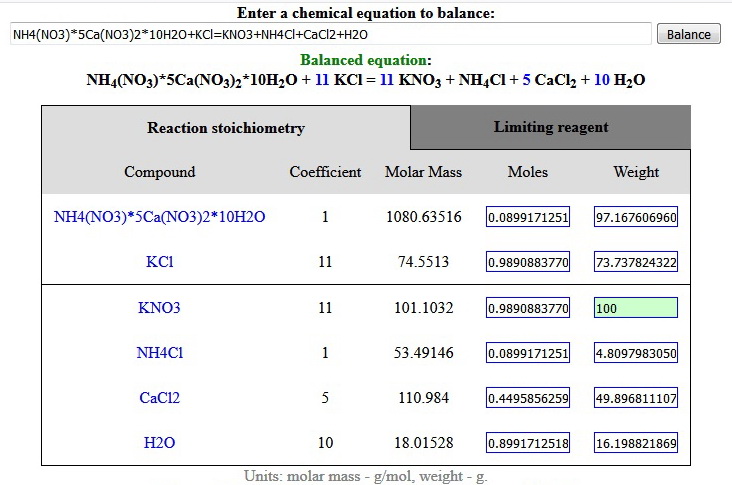Open the KCl compound link

160,261
